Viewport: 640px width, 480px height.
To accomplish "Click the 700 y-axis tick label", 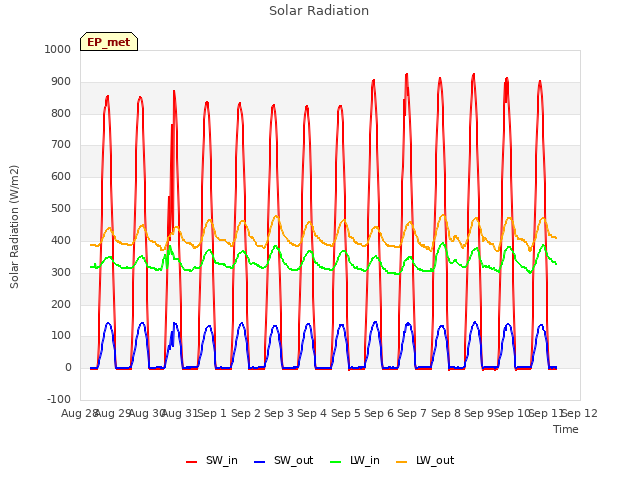I will pyautogui.click(x=61, y=144).
